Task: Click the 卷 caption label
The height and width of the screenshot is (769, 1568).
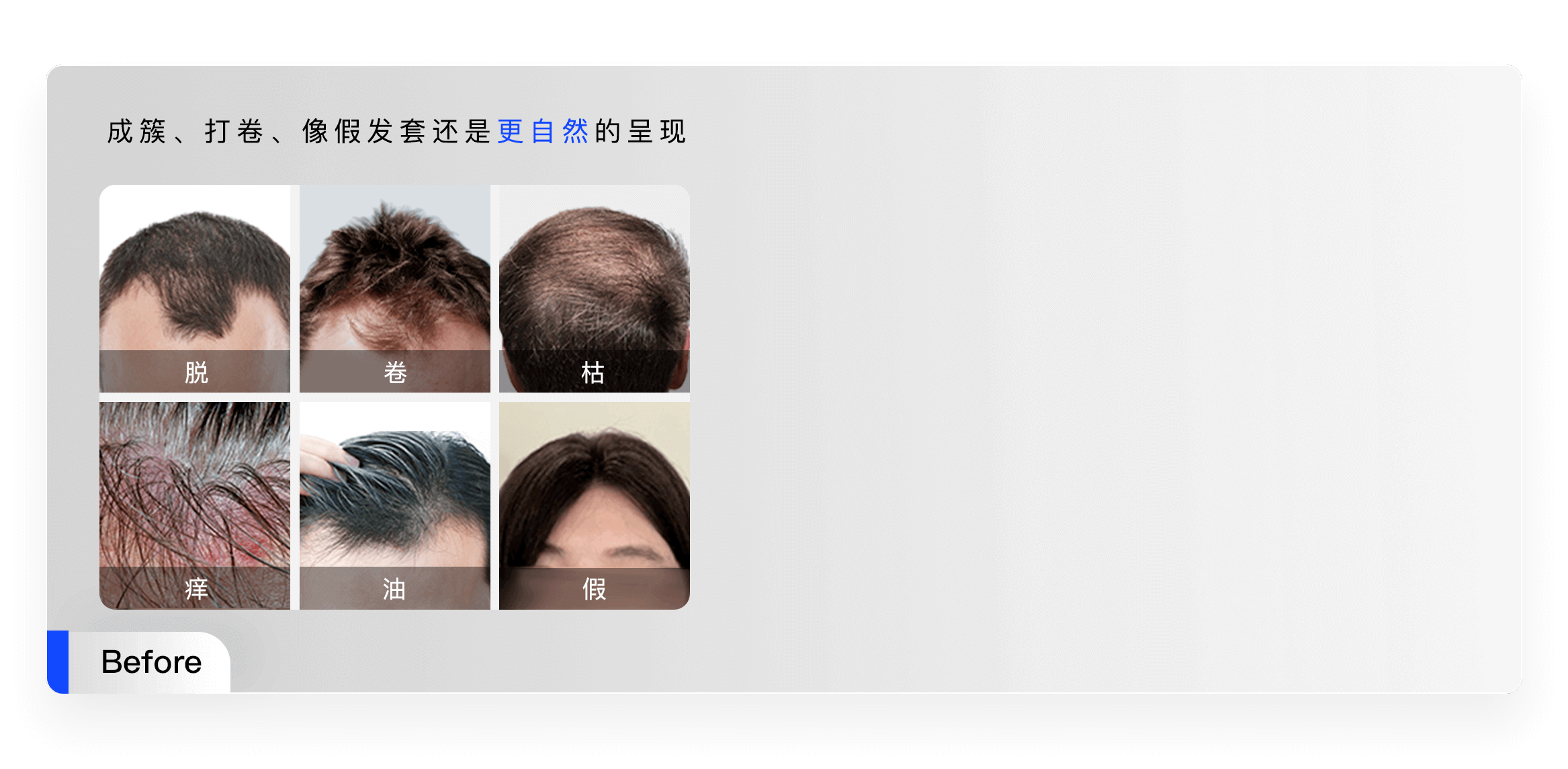Action: click(395, 372)
